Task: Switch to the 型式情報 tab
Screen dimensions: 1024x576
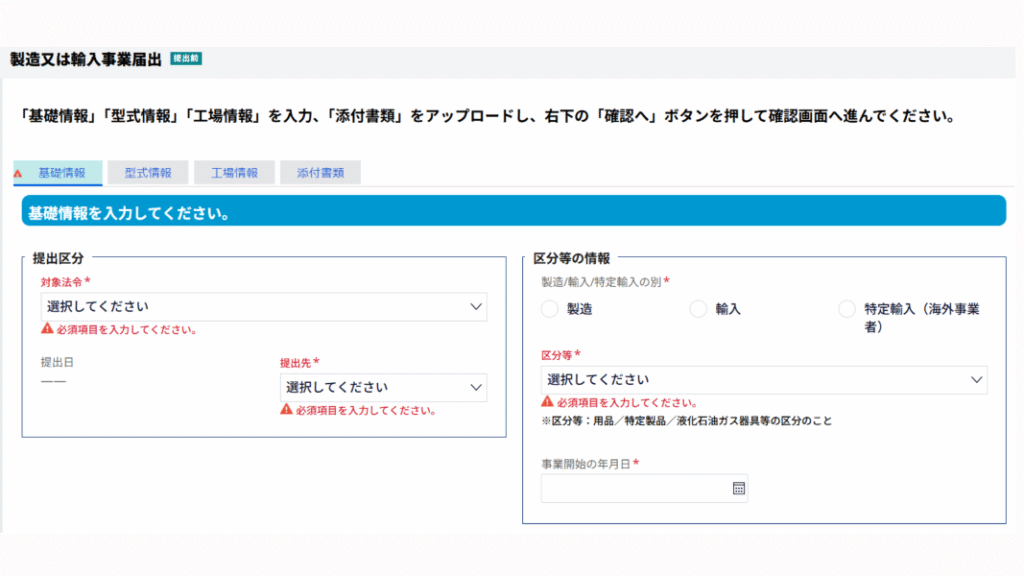Action: pyautogui.click(x=148, y=172)
